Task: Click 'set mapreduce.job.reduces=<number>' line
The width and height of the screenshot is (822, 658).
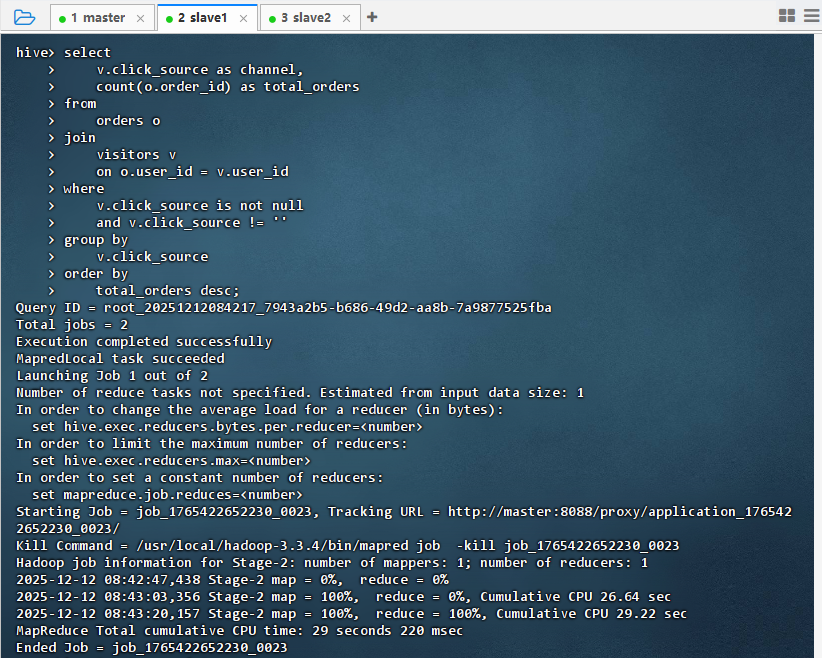Action: point(167,495)
